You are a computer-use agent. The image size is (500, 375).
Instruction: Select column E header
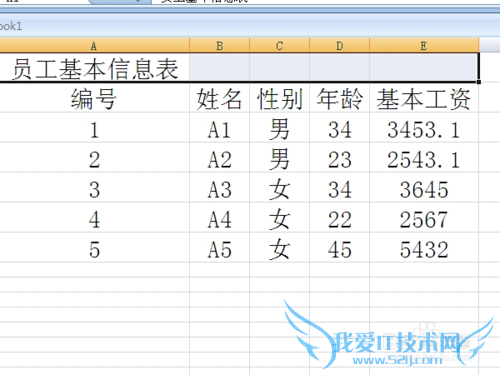coord(424,45)
